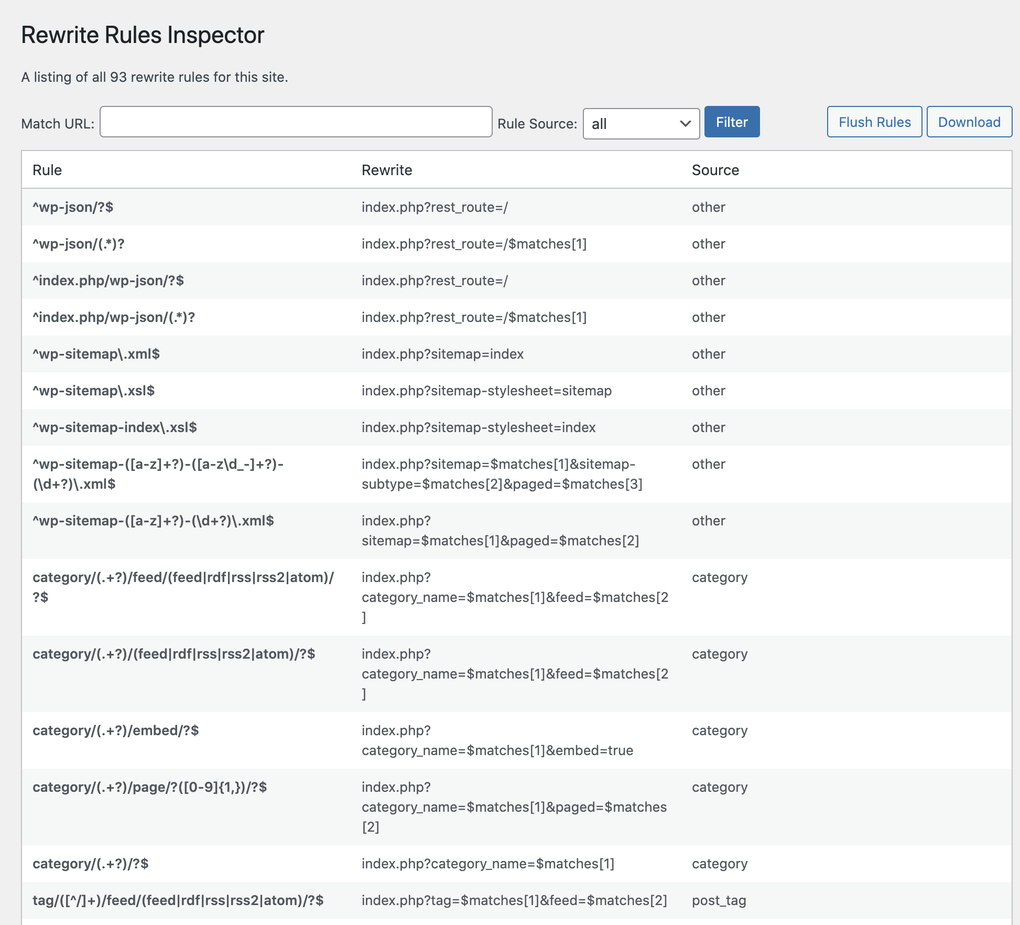Select the Source column header
Image resolution: width=1020 pixels, height=925 pixels.
[x=716, y=170]
